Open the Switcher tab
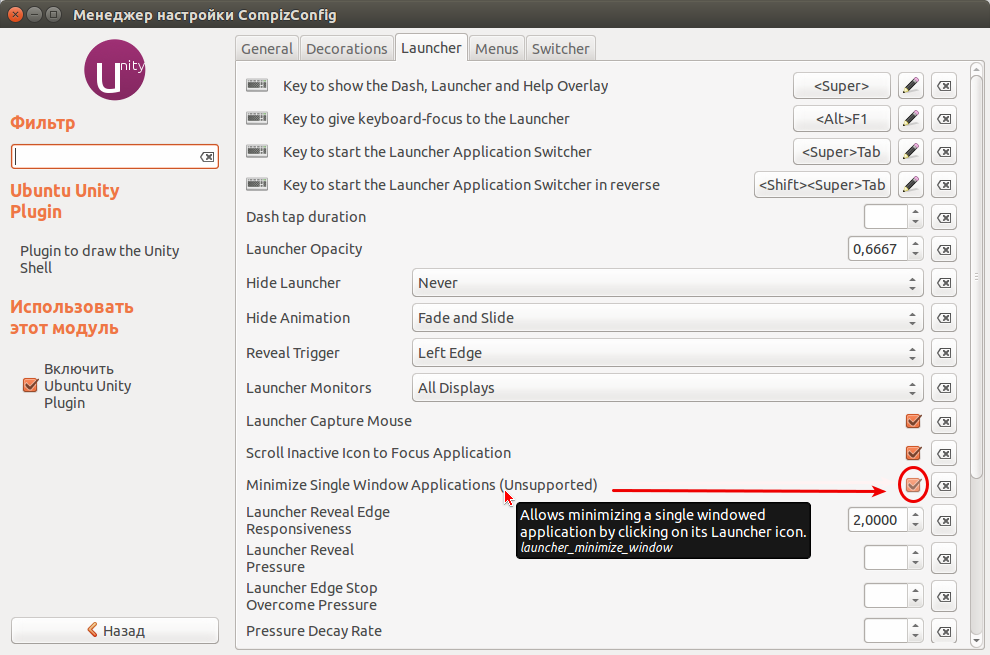The width and height of the screenshot is (990, 655). coord(561,48)
